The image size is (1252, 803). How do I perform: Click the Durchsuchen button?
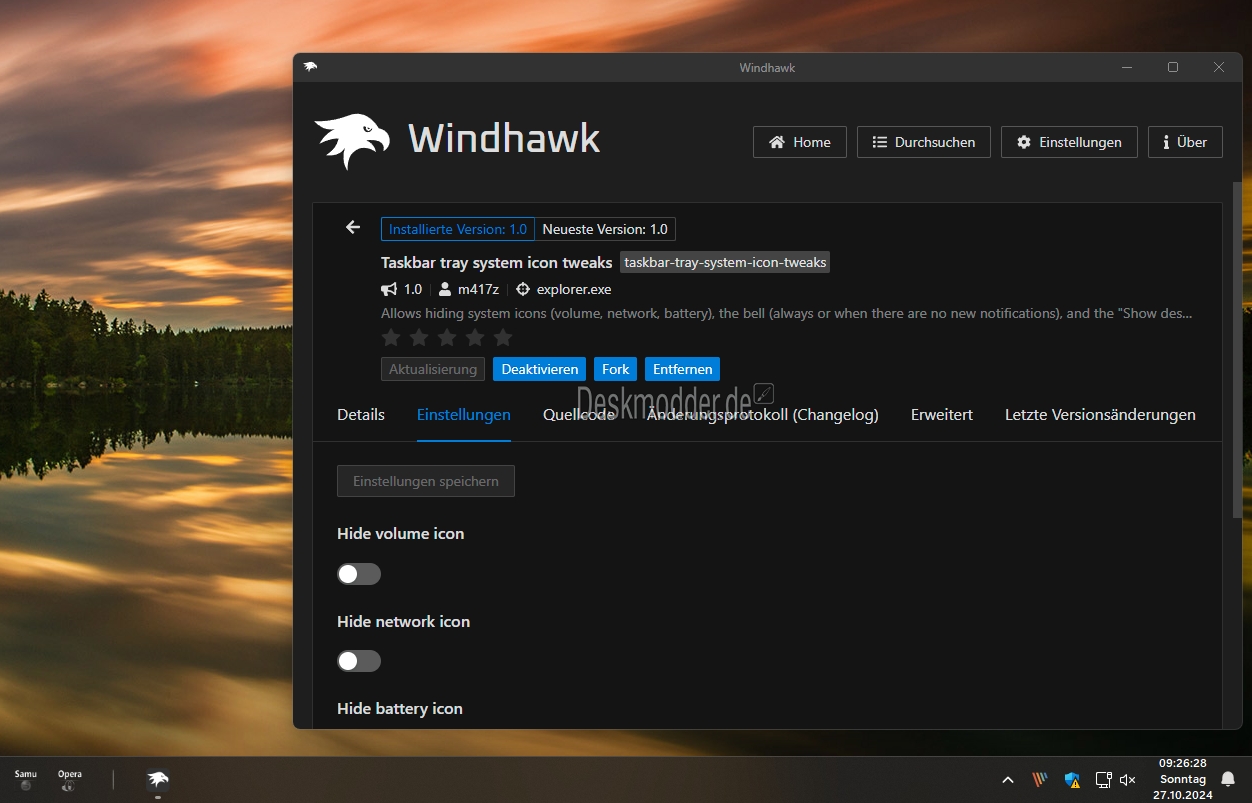[x=924, y=142]
